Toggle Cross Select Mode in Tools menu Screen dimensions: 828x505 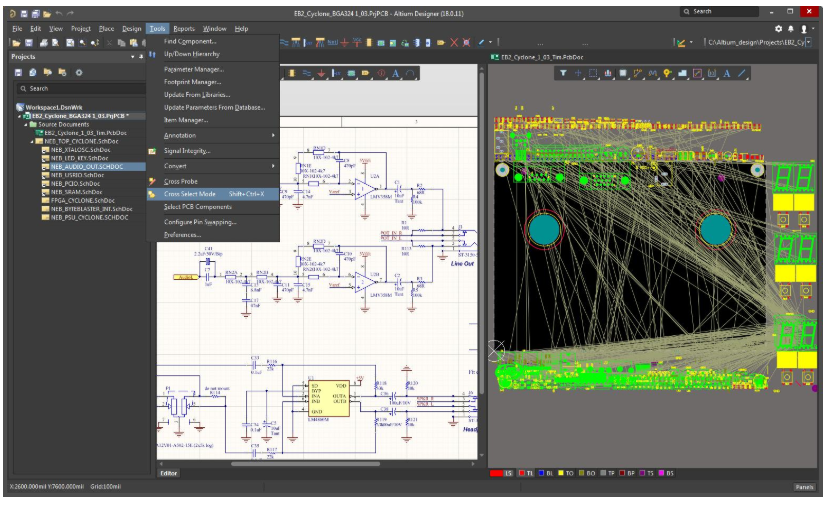coord(190,194)
